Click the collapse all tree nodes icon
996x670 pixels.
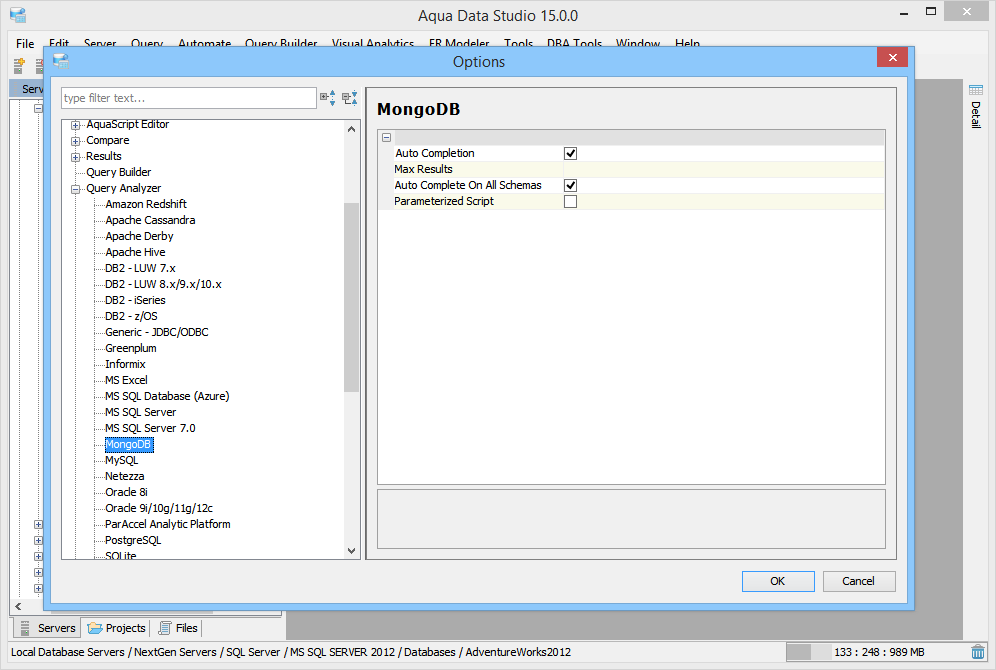click(x=350, y=98)
